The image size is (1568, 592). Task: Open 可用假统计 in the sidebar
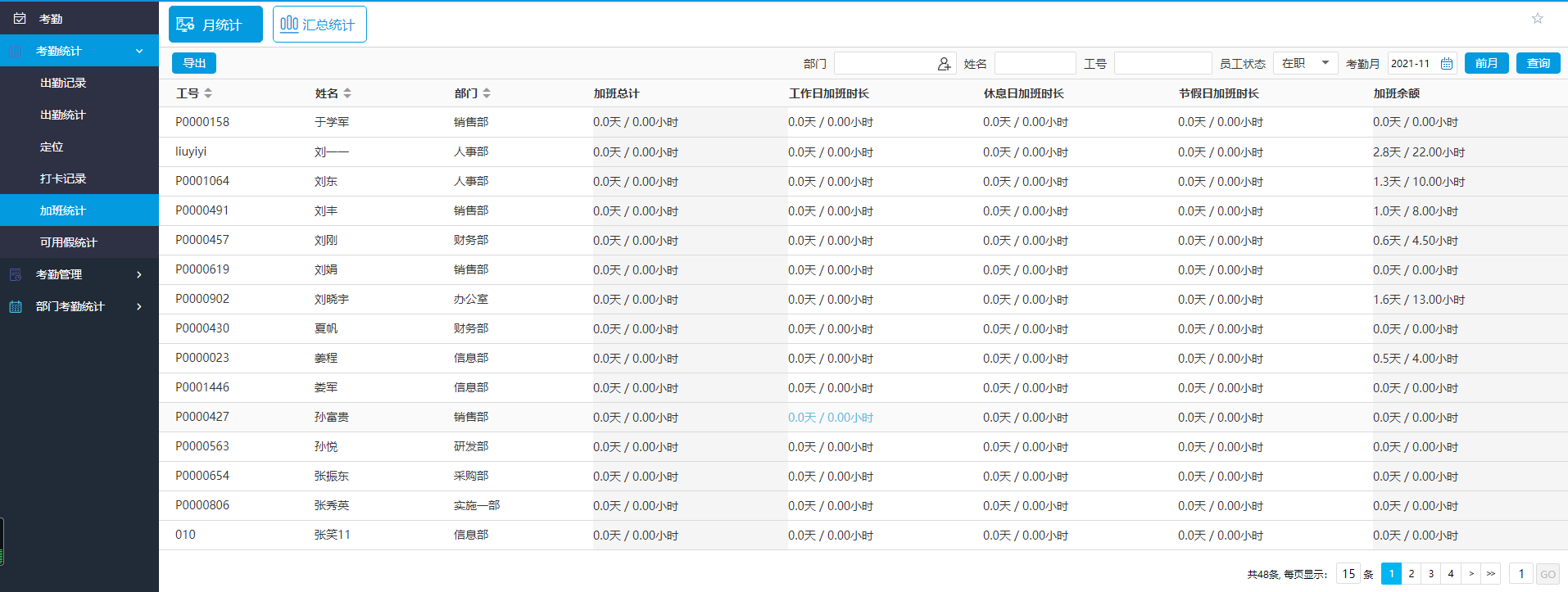[x=68, y=242]
